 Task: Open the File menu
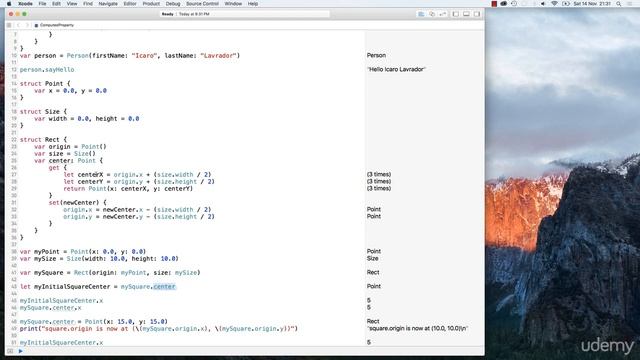42,4
